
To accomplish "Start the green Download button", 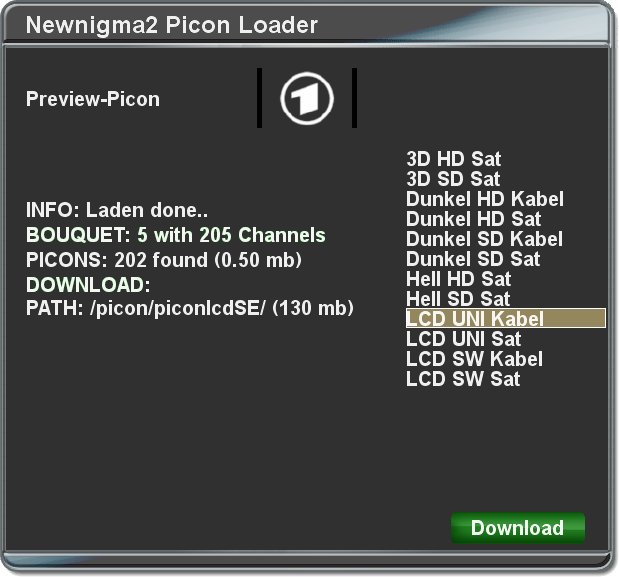I will 518,528.
